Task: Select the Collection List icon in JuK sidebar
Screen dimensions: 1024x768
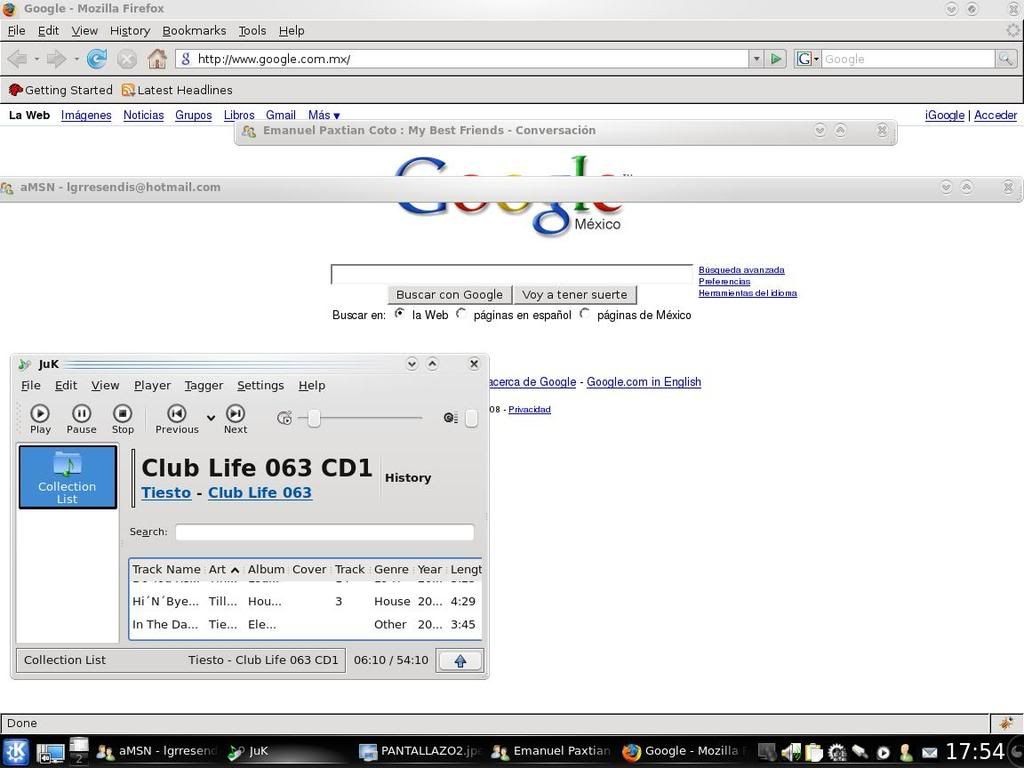Action: [67, 477]
